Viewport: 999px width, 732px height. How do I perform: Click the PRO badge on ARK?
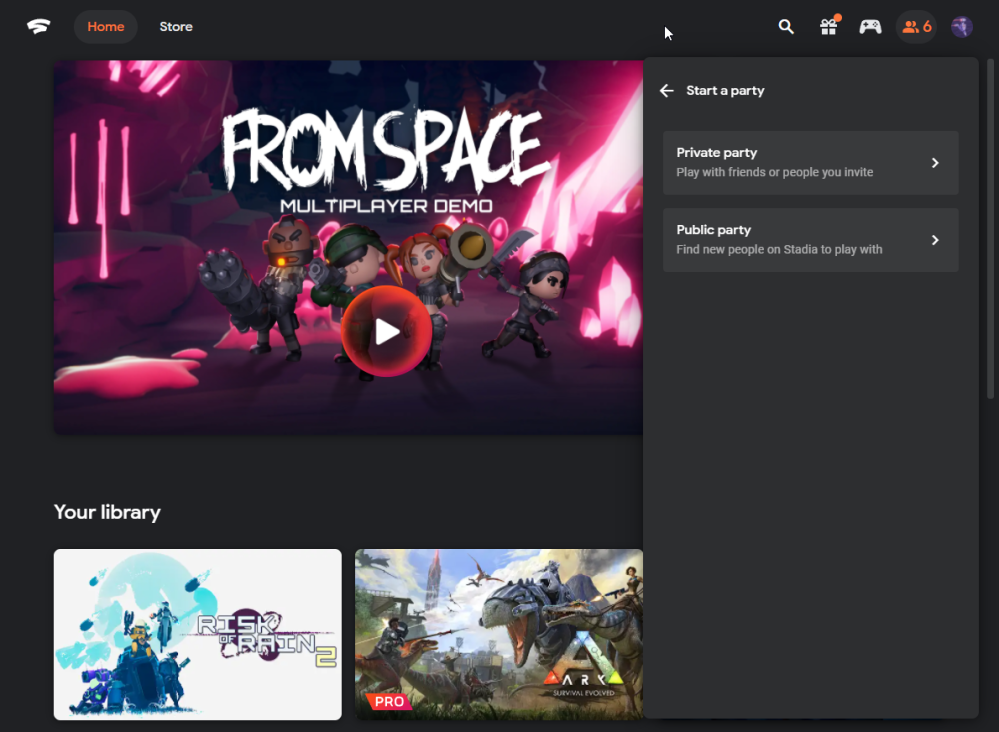tap(389, 702)
